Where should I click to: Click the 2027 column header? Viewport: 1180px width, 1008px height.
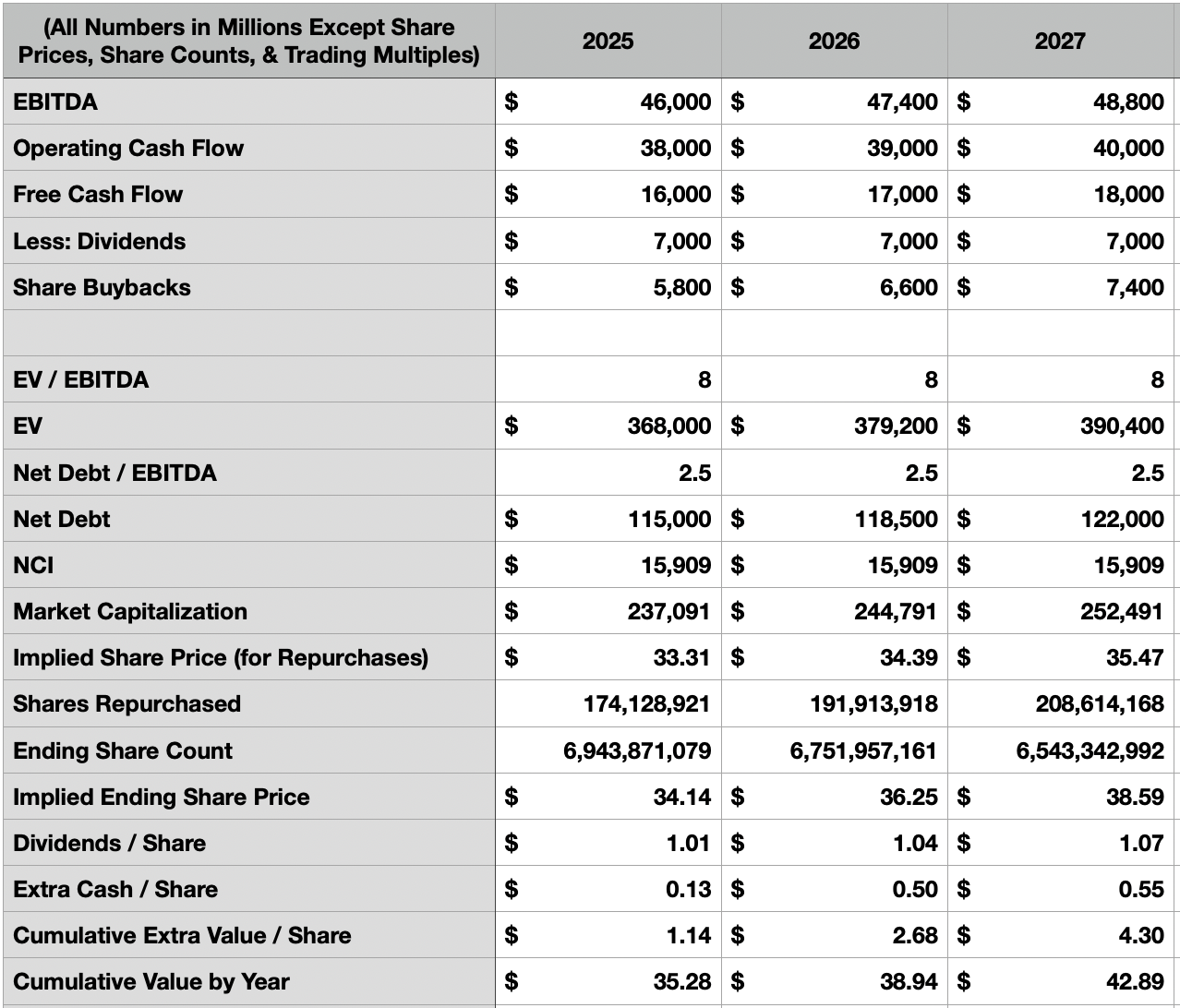coord(1060,41)
